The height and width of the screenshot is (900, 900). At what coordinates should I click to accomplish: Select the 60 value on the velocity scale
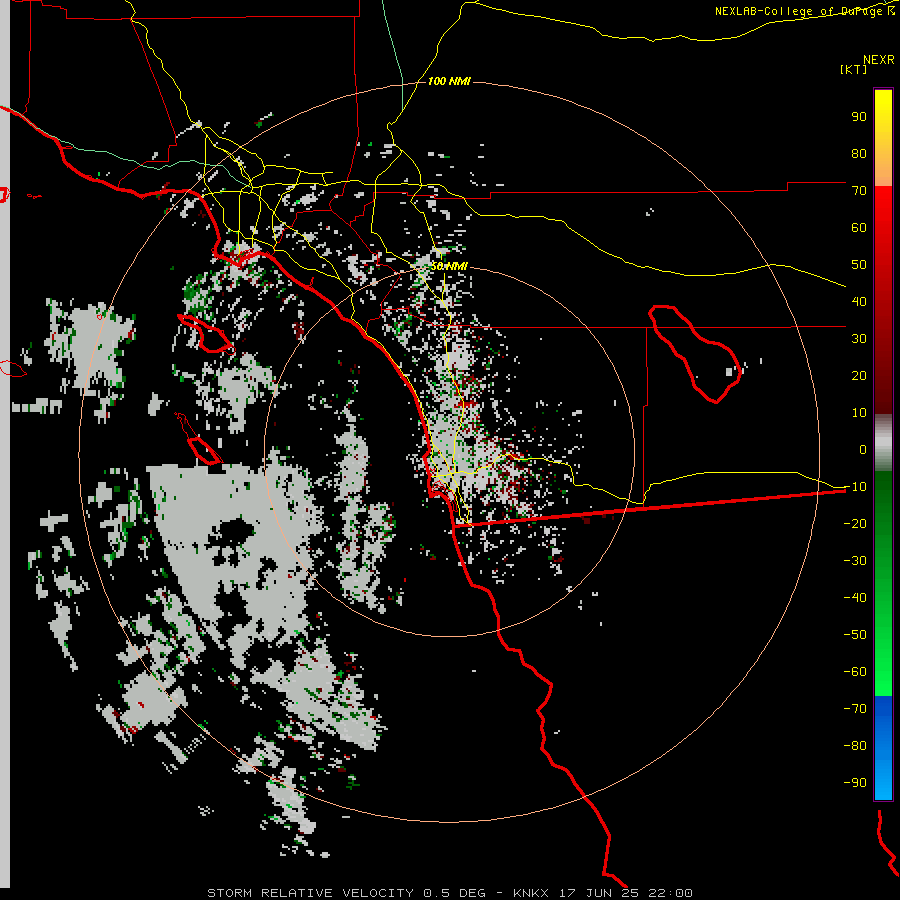click(859, 227)
